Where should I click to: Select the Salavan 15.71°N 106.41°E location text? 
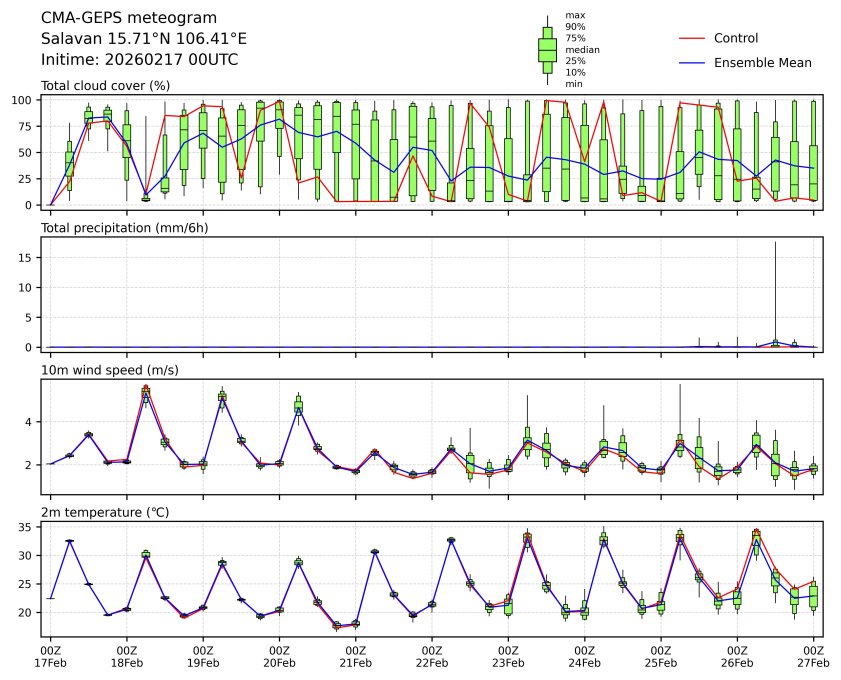click(x=143, y=39)
